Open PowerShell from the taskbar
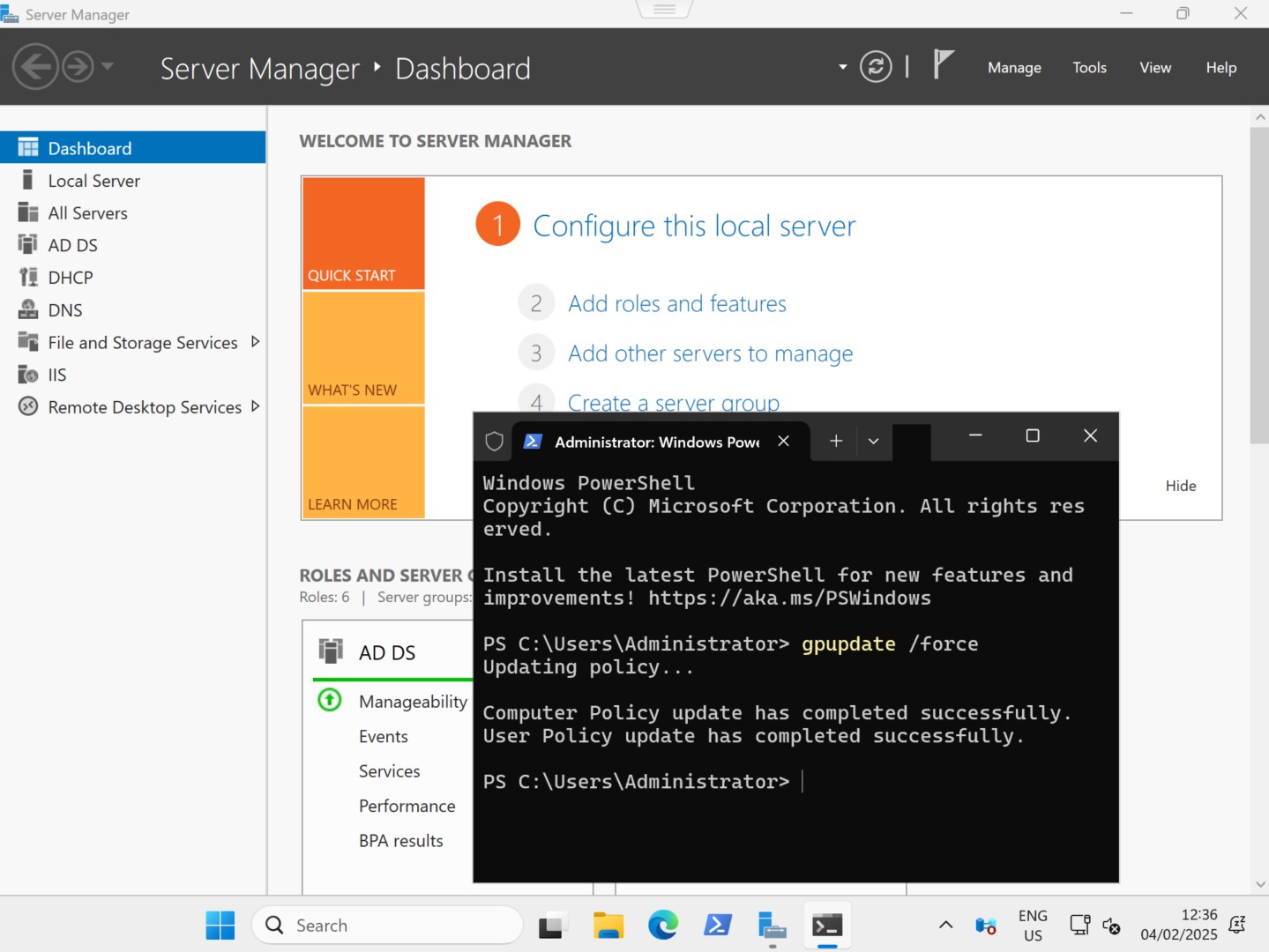 [718, 926]
